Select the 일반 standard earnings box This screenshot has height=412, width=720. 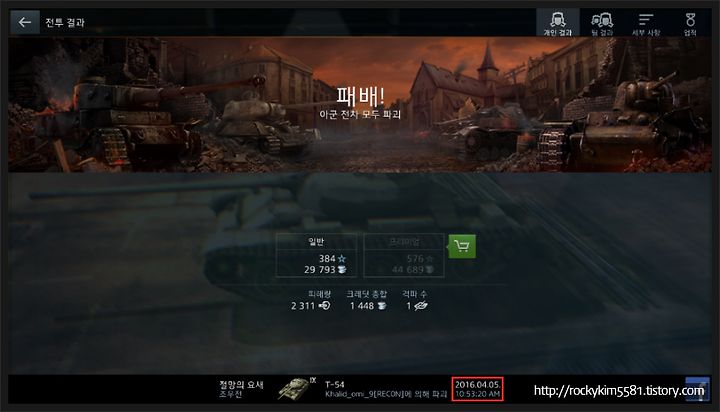[316, 255]
